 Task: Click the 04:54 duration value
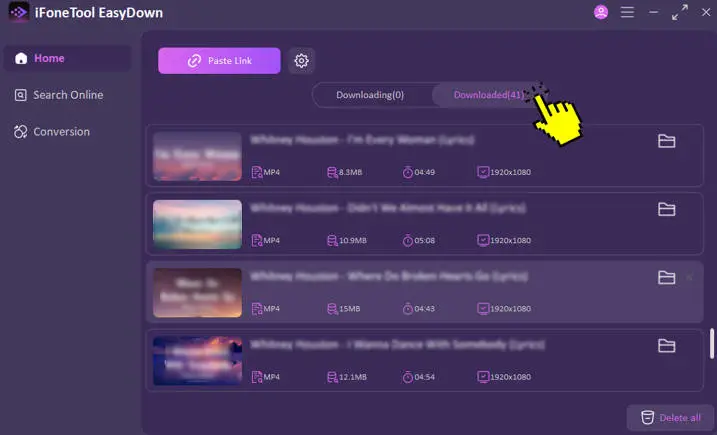(424, 377)
